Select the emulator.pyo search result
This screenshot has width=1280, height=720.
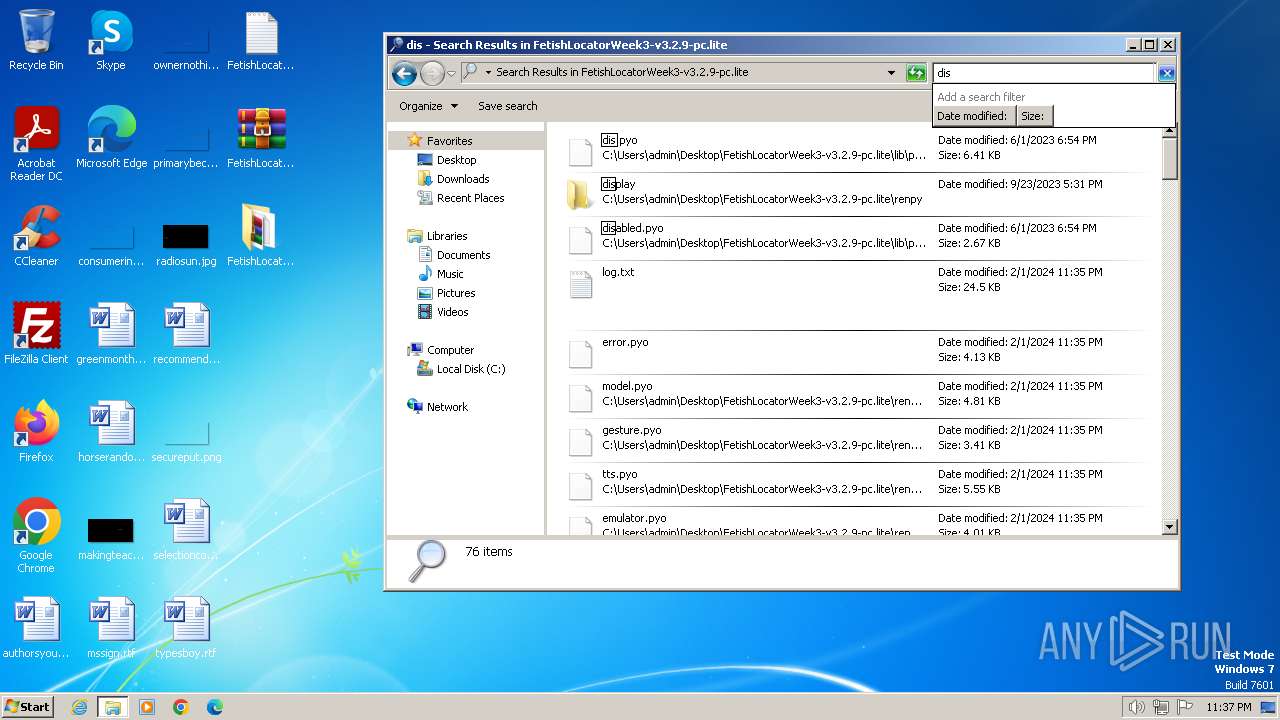860,523
